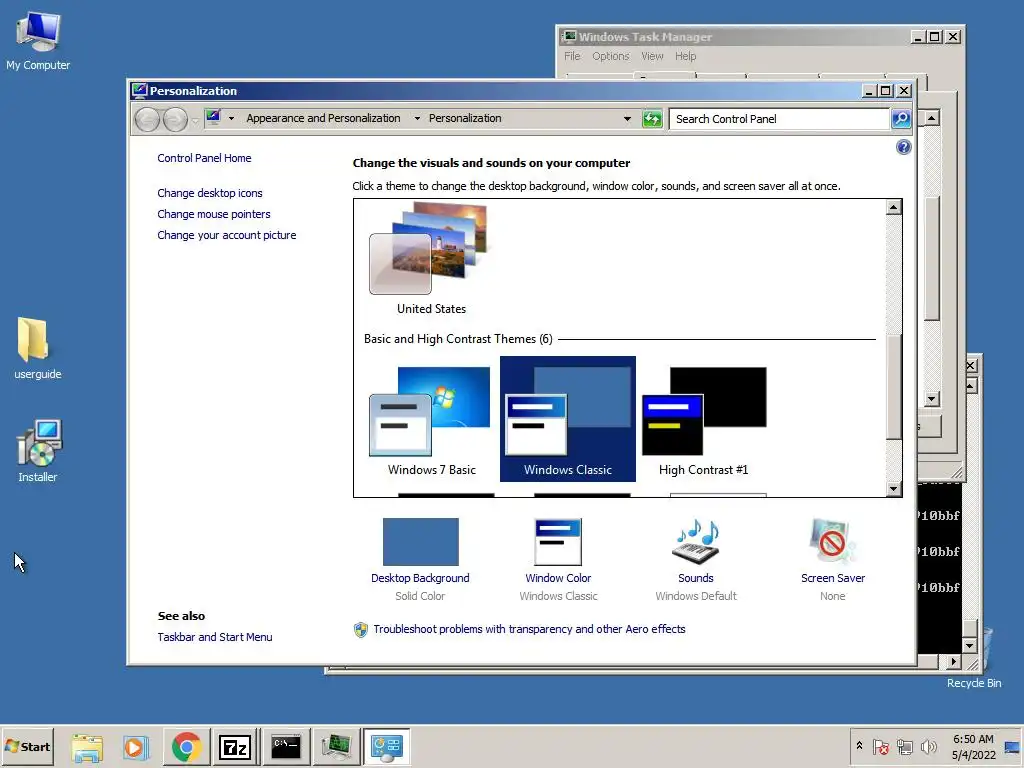
Task: Expand dropdown arrow before Appearance and Personalization
Action: pyautogui.click(x=231, y=119)
